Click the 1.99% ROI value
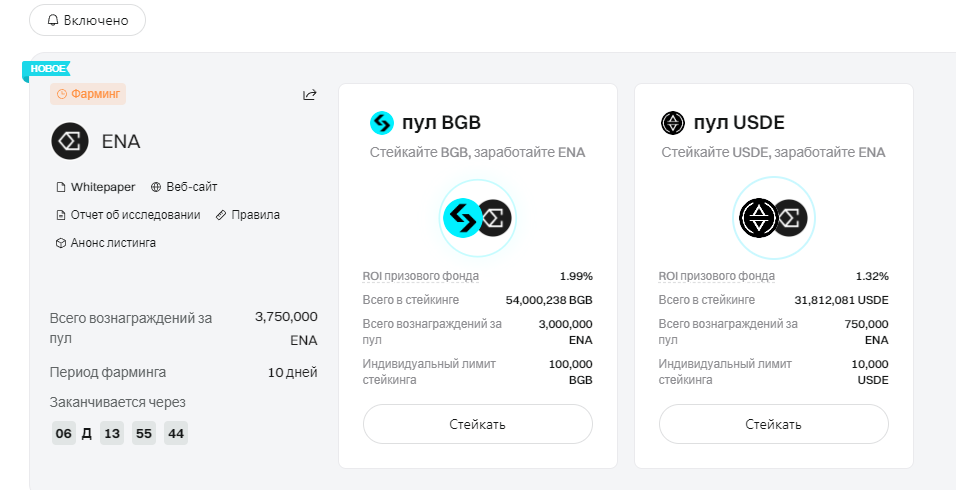This screenshot has height=490, width=956. (576, 276)
